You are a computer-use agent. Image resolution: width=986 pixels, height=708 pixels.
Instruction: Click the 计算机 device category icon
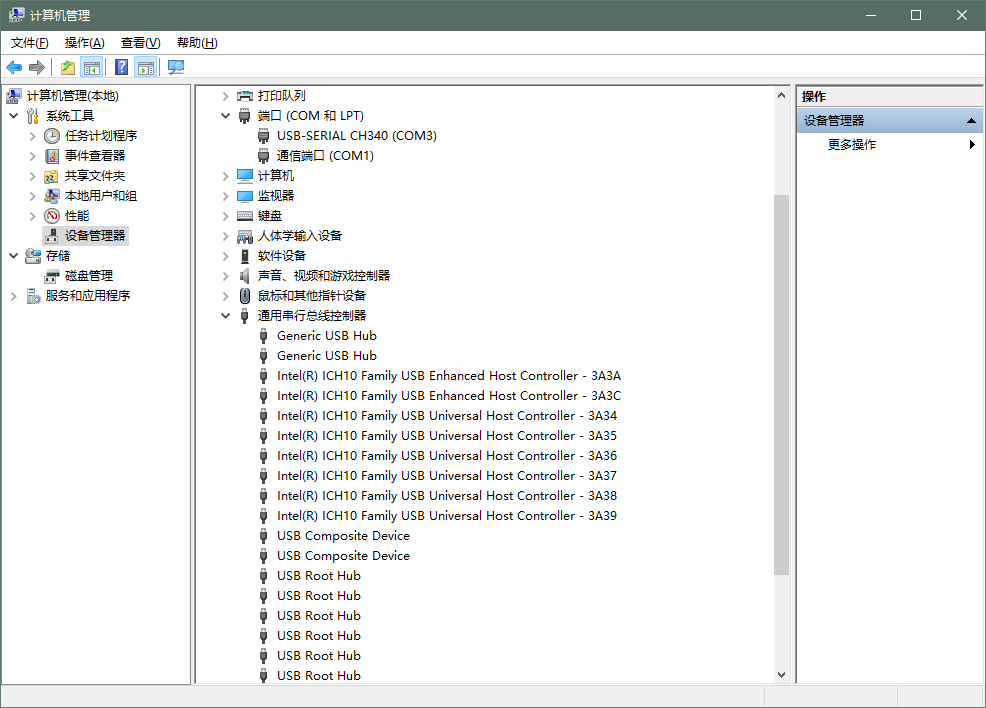[245, 176]
